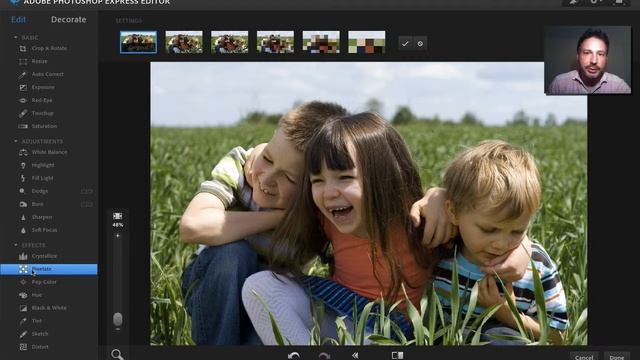The width and height of the screenshot is (640, 360).
Task: Cancel pixelate setting with circle-x button
Action: (420, 44)
